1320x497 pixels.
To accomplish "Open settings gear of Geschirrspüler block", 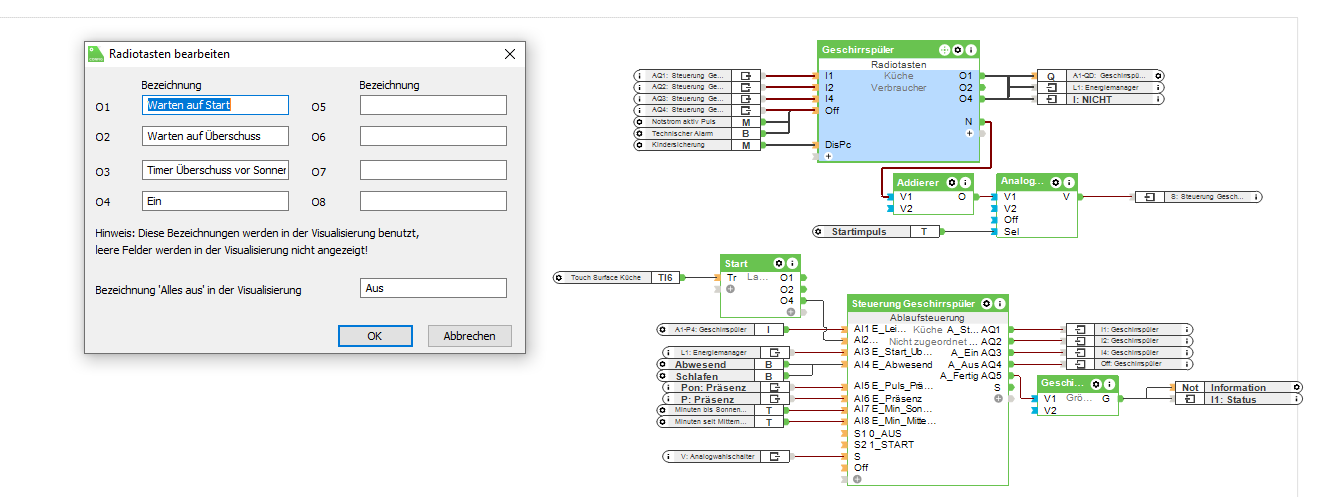I will coord(957,49).
